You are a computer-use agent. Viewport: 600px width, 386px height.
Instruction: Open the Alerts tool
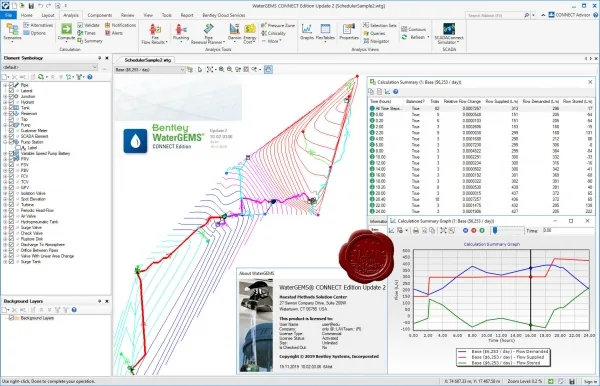pyautogui.click(x=114, y=33)
